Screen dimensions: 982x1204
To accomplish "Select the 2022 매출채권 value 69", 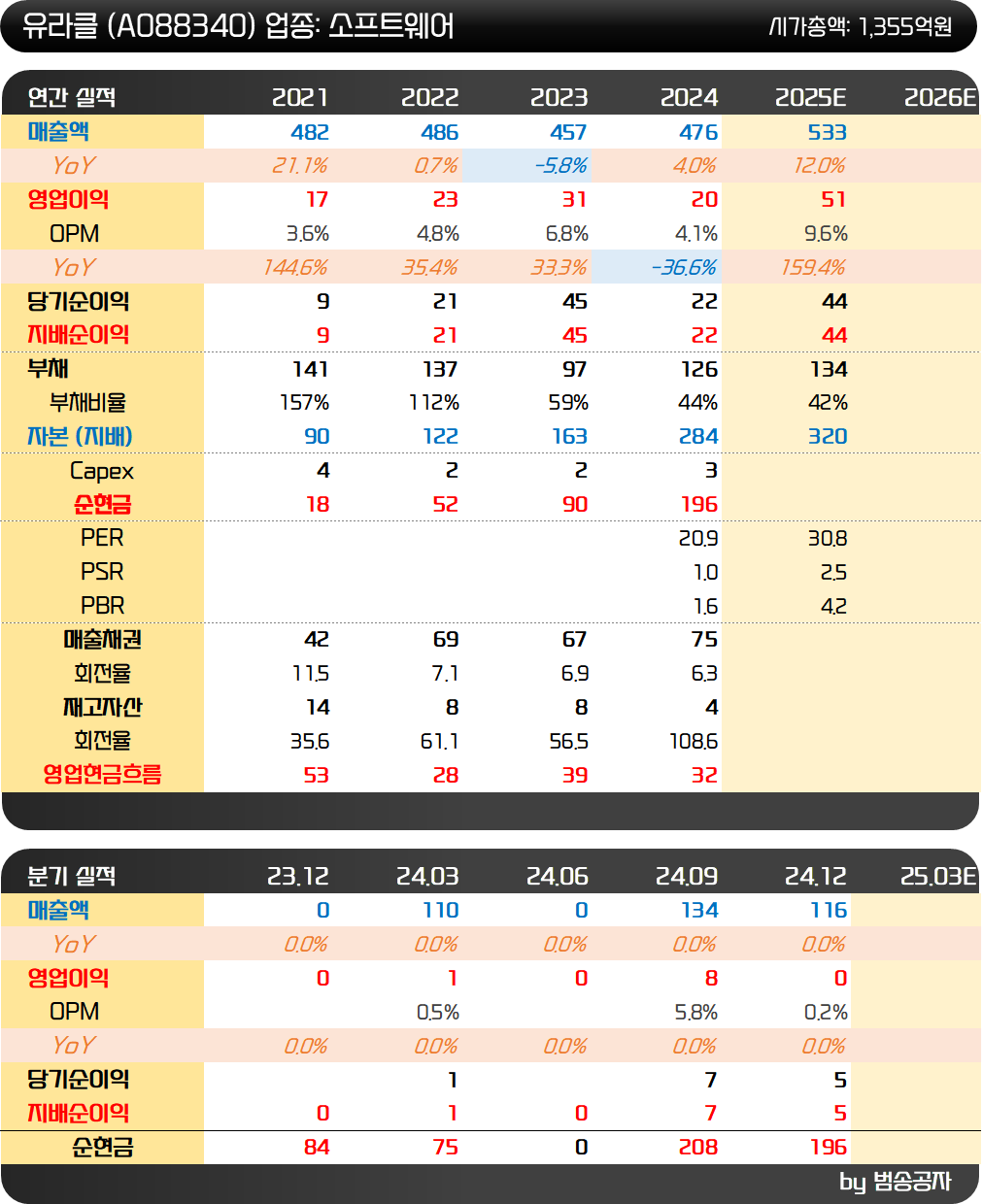I will click(x=446, y=640).
